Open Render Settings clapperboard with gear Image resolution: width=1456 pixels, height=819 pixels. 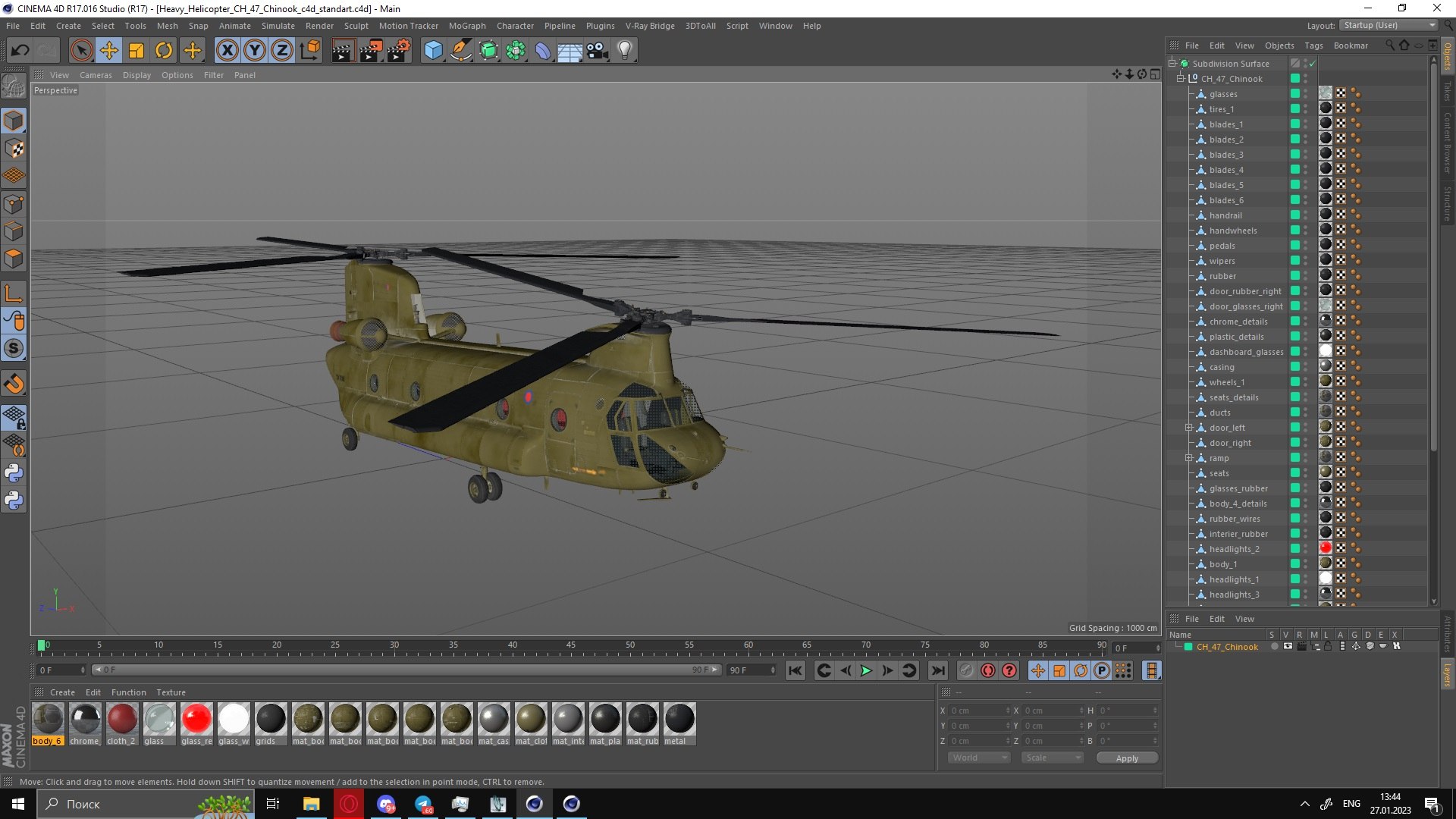[398, 51]
